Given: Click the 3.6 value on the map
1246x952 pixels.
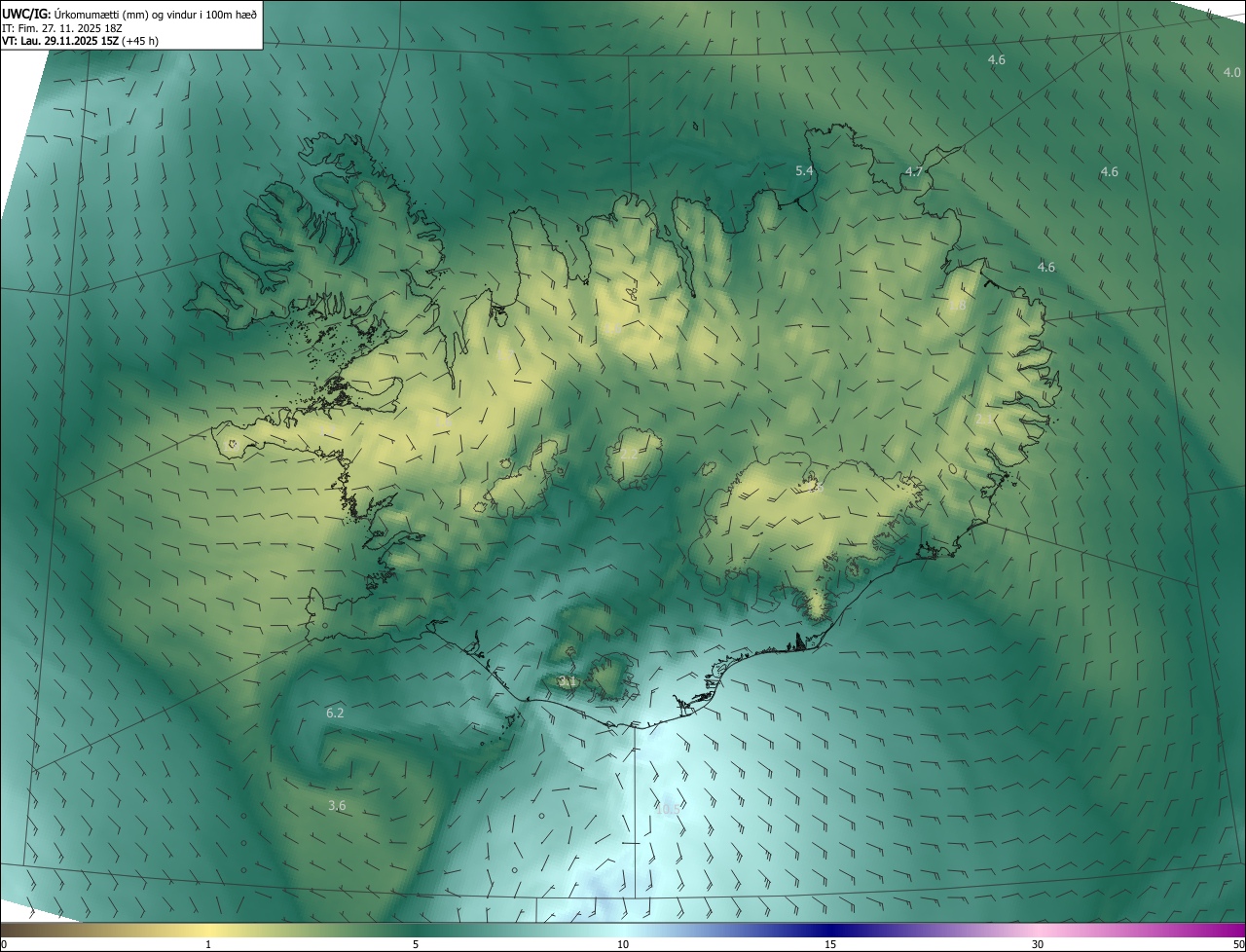Looking at the screenshot, I should [x=337, y=805].
